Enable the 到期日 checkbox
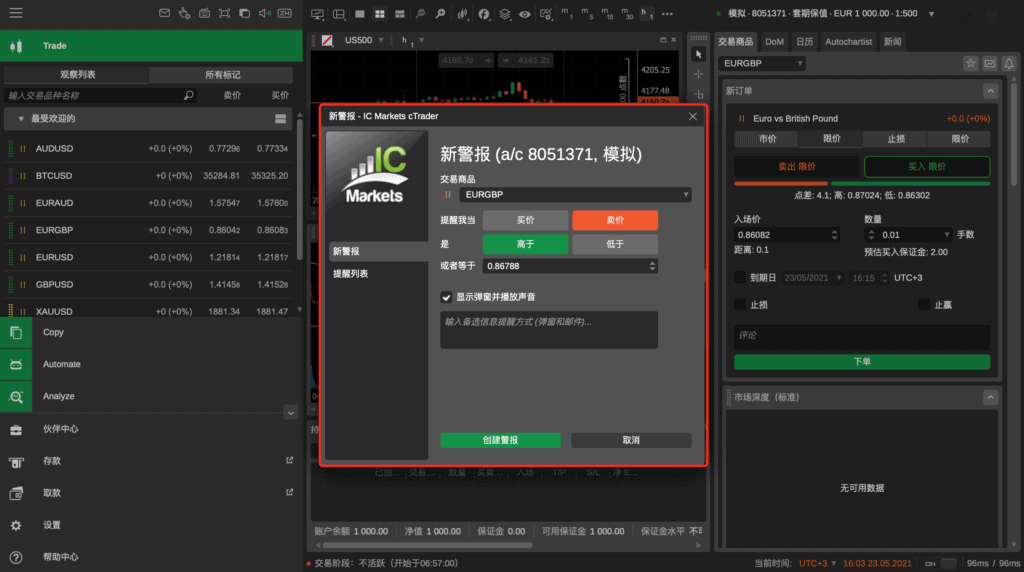The image size is (1024, 572). 740,278
